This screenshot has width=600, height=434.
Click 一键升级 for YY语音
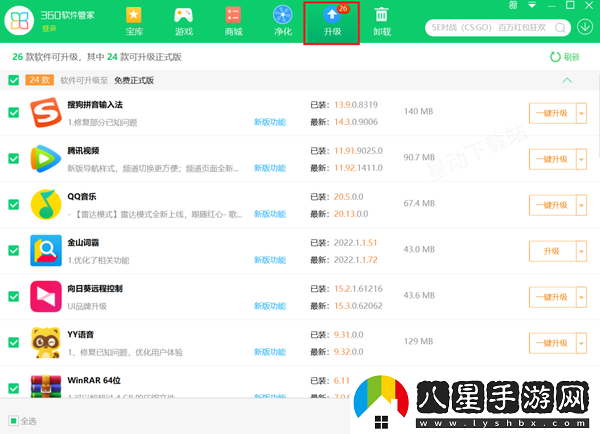tap(552, 343)
